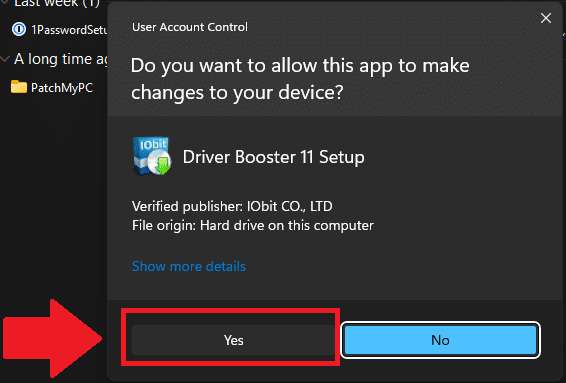Click Yes to allow Driver Booster Setup

233,340
